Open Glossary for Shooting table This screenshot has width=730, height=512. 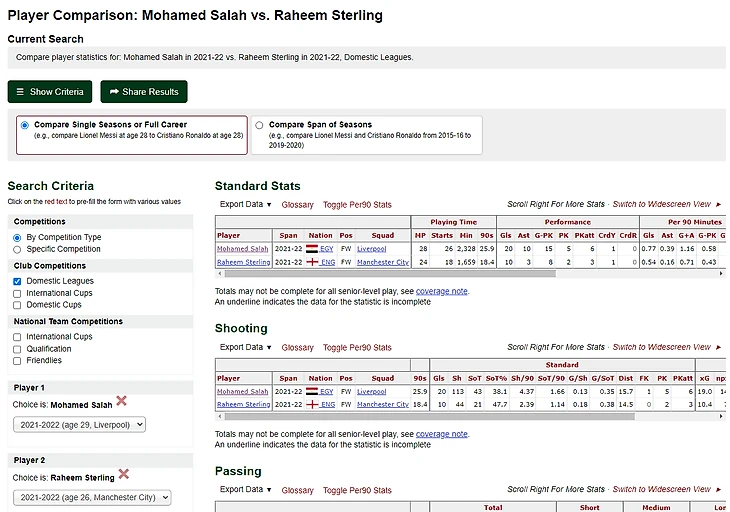[x=297, y=348]
